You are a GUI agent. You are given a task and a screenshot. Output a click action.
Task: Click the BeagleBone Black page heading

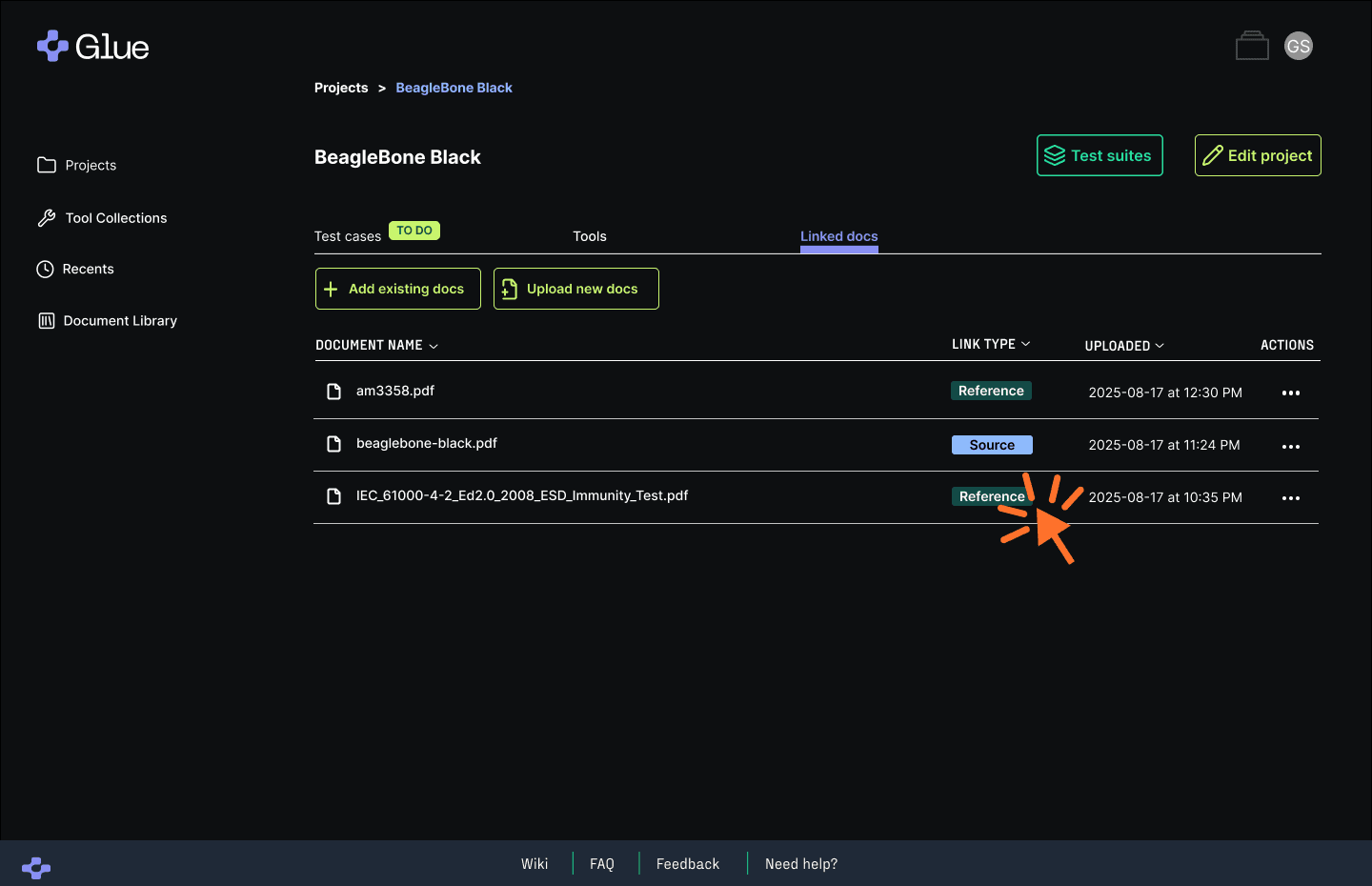pos(397,157)
